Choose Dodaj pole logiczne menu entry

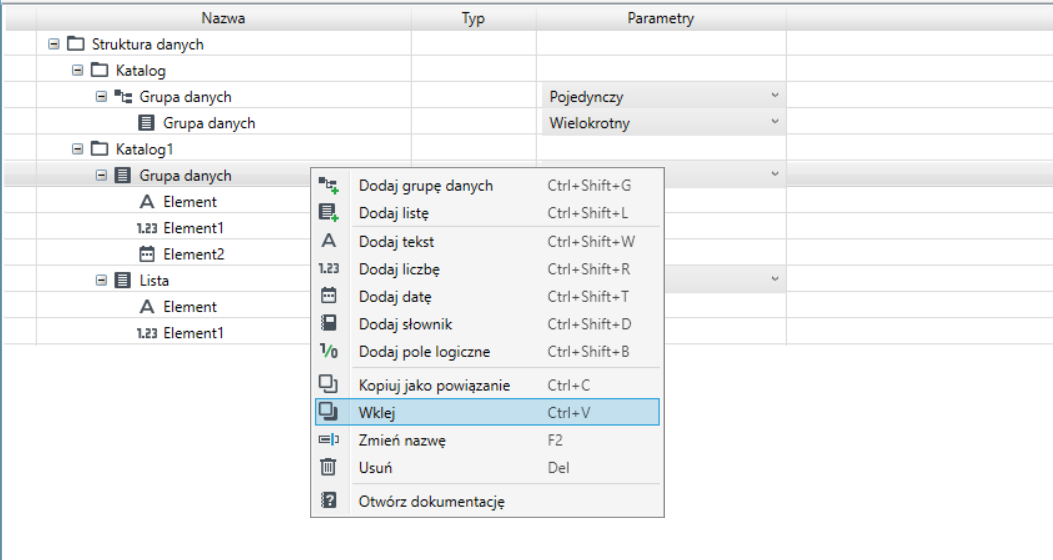click(487, 351)
